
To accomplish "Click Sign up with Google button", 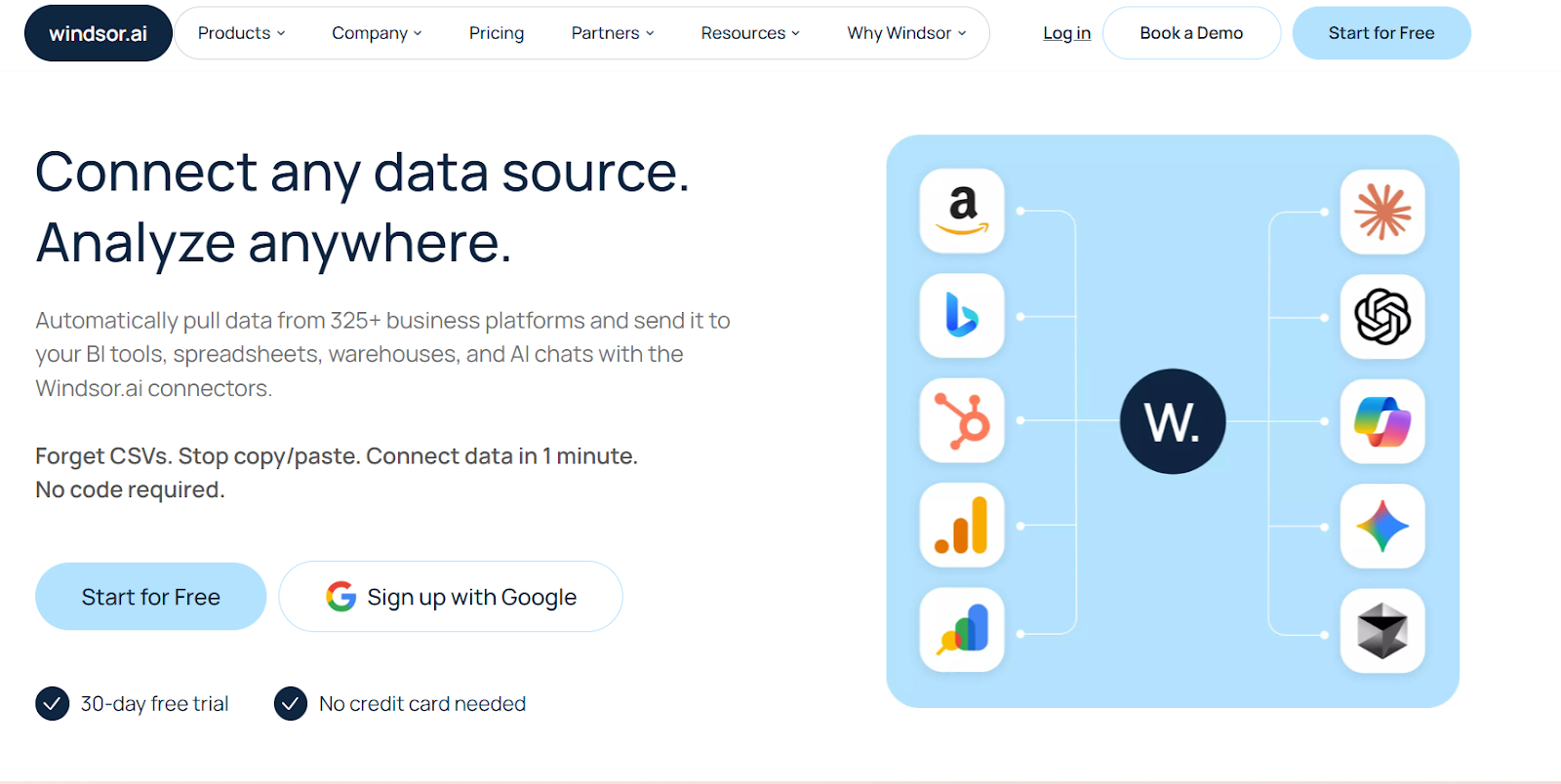I will (x=451, y=596).
